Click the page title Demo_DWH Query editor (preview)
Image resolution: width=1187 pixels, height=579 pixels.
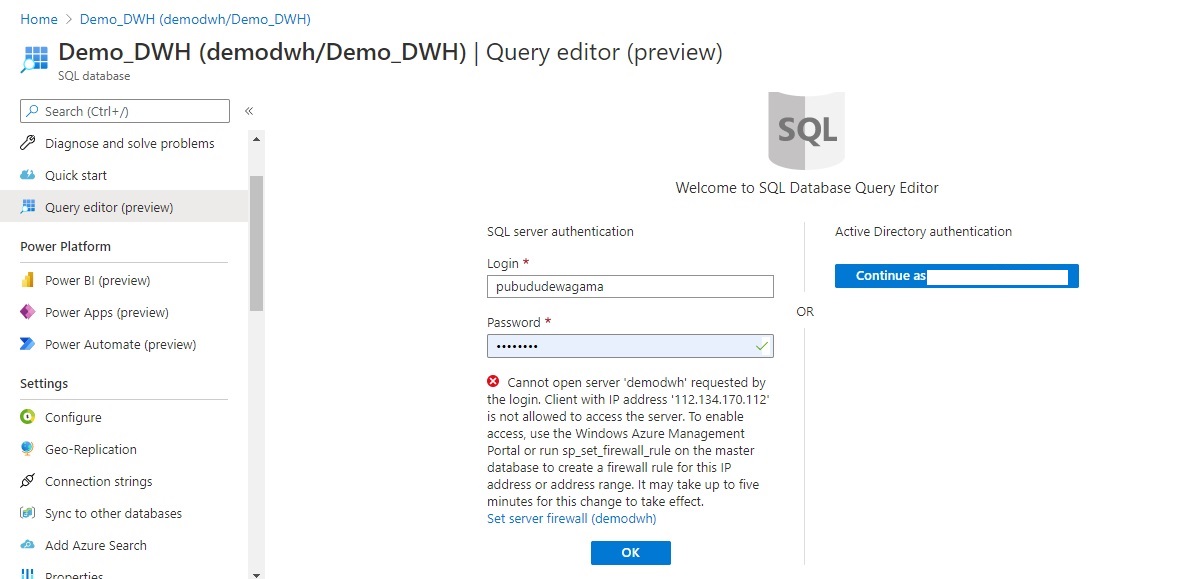[391, 52]
